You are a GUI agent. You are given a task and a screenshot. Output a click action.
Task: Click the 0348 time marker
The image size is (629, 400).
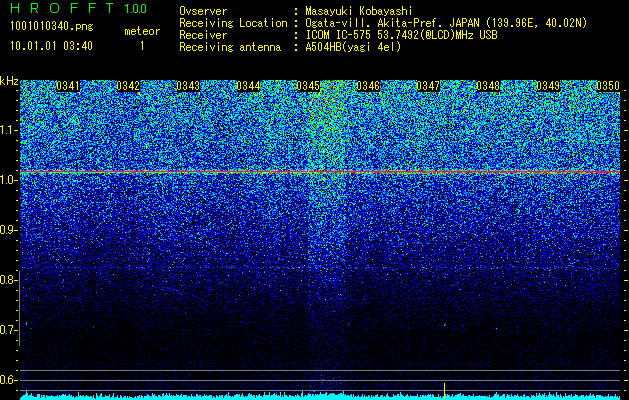[488, 86]
